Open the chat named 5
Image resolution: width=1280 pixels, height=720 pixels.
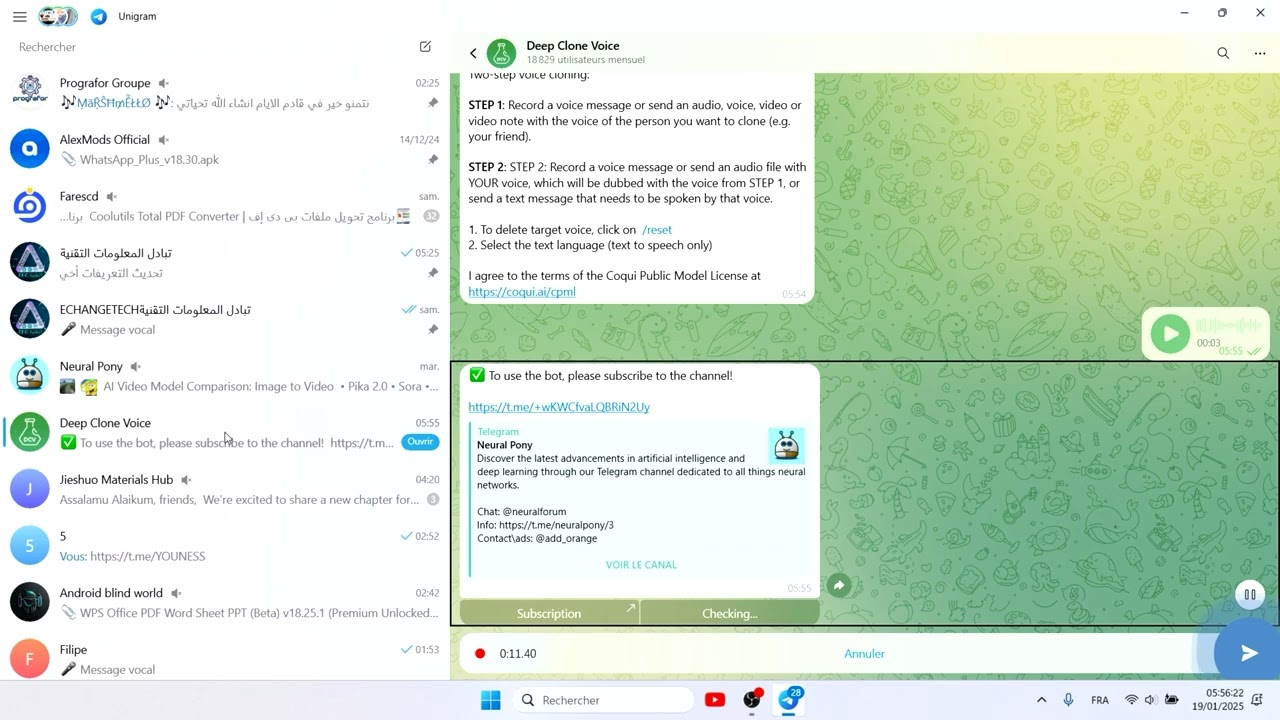click(x=225, y=546)
